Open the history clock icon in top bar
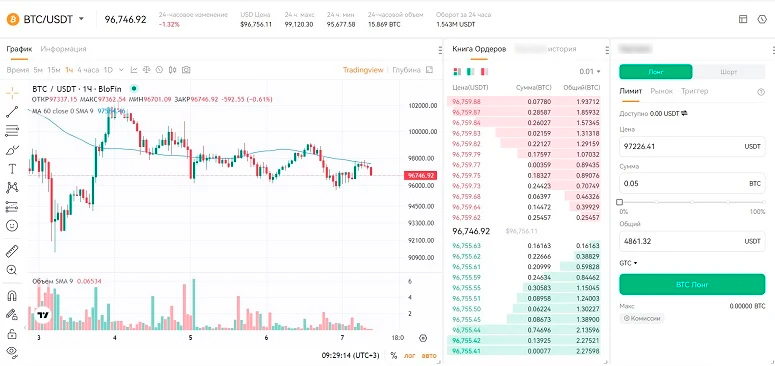The width and height of the screenshot is (775, 366). [762, 19]
